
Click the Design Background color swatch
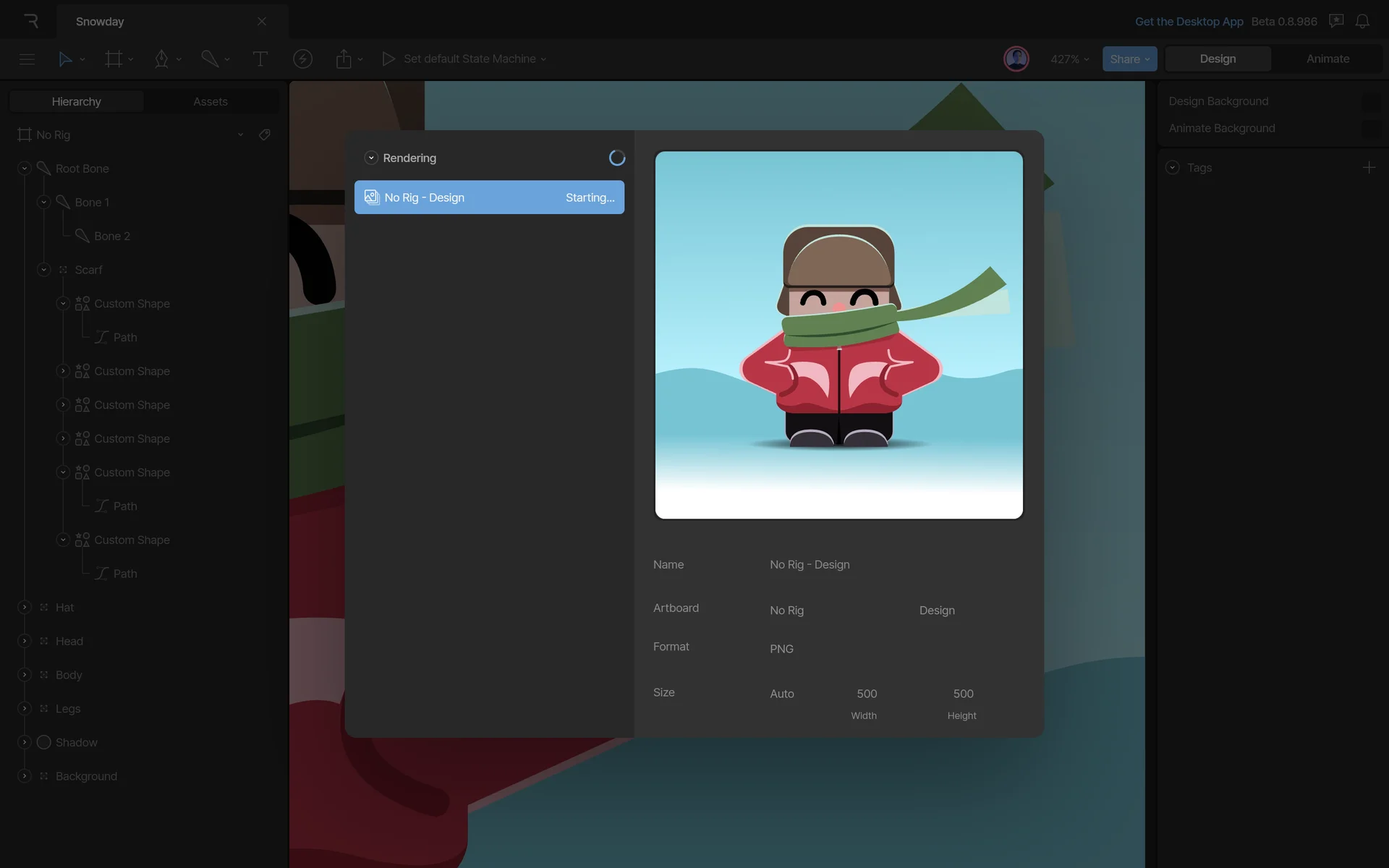[x=1370, y=102]
